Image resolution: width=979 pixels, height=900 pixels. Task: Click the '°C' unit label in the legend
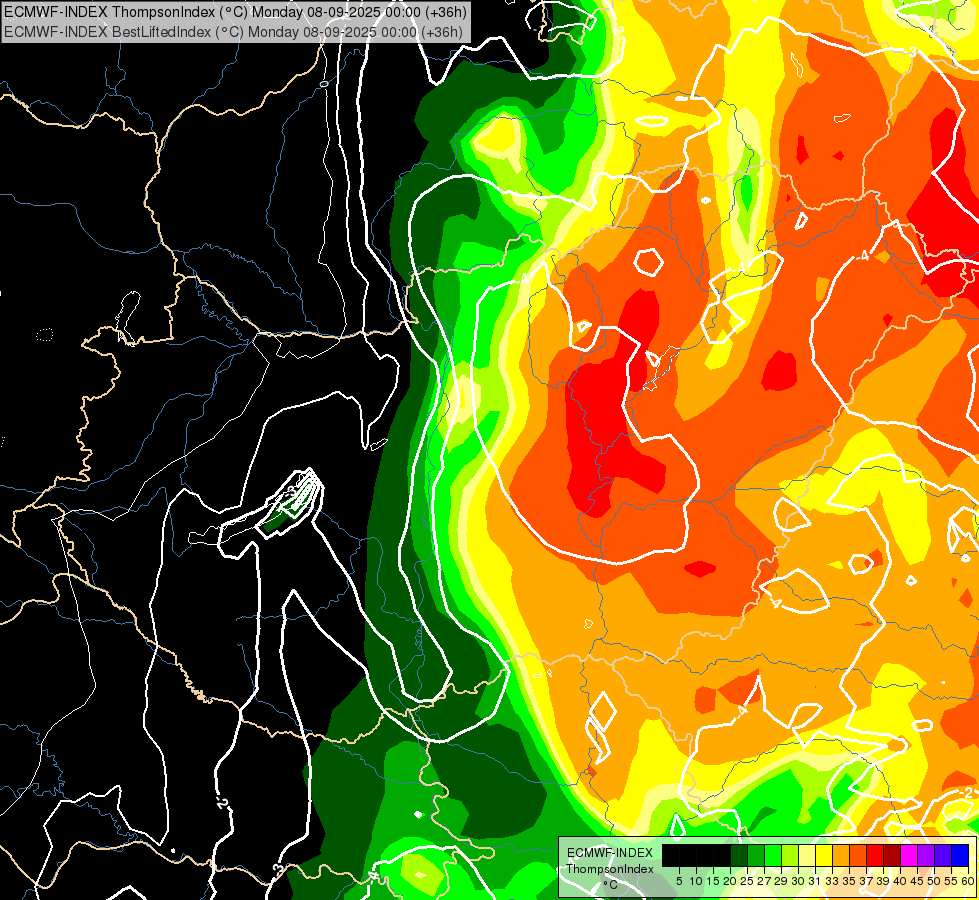(611, 885)
